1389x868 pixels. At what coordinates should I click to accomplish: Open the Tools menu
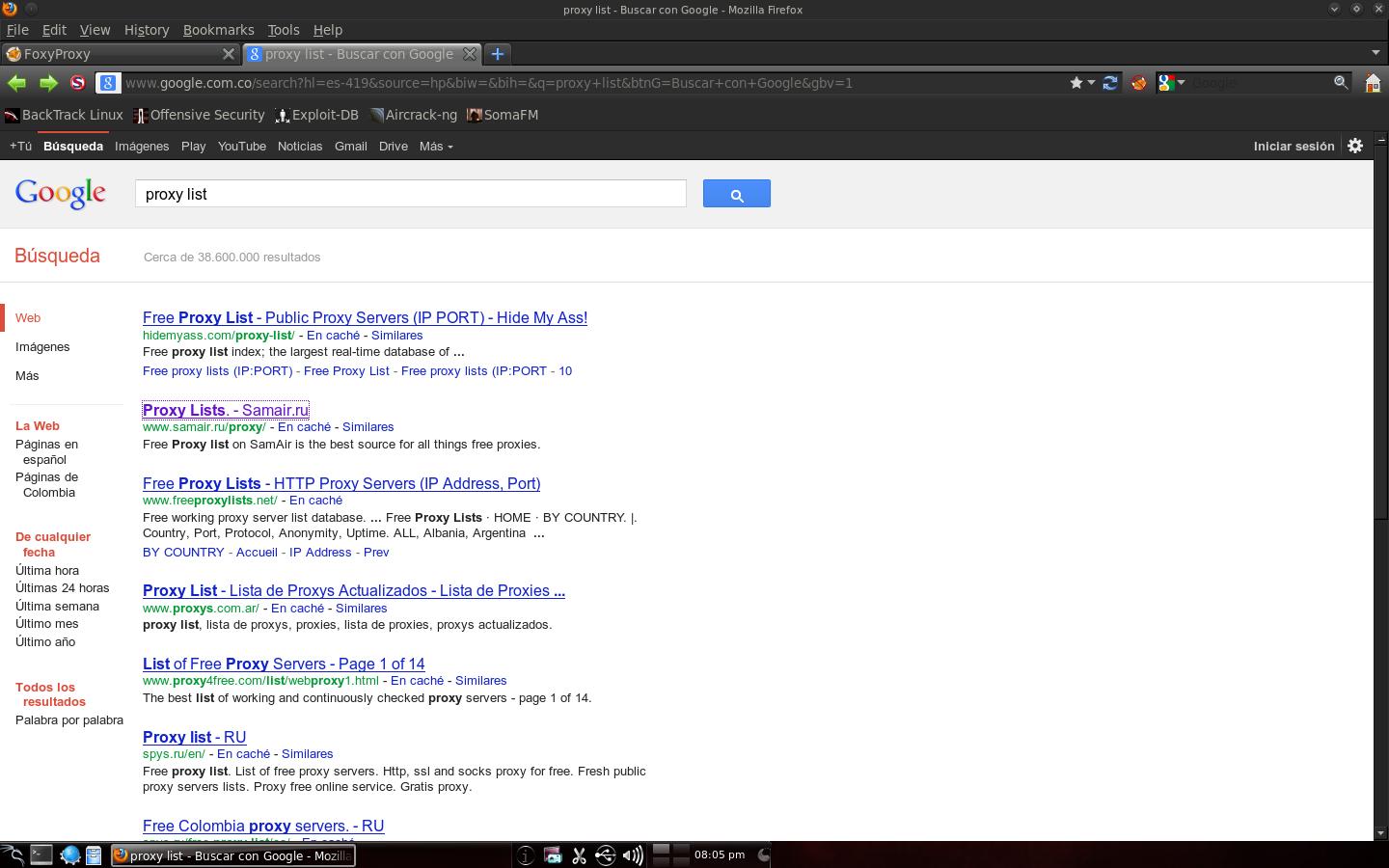tap(284, 30)
